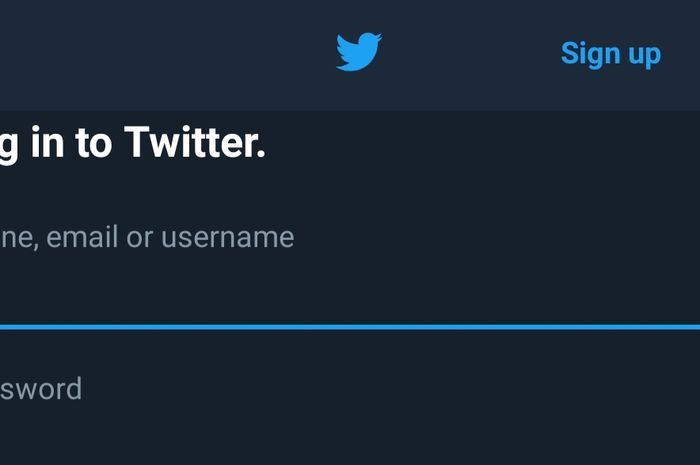Click the word 'username' in the placeholder
The height and width of the screenshot is (465, 700).
pyautogui.click(x=228, y=238)
